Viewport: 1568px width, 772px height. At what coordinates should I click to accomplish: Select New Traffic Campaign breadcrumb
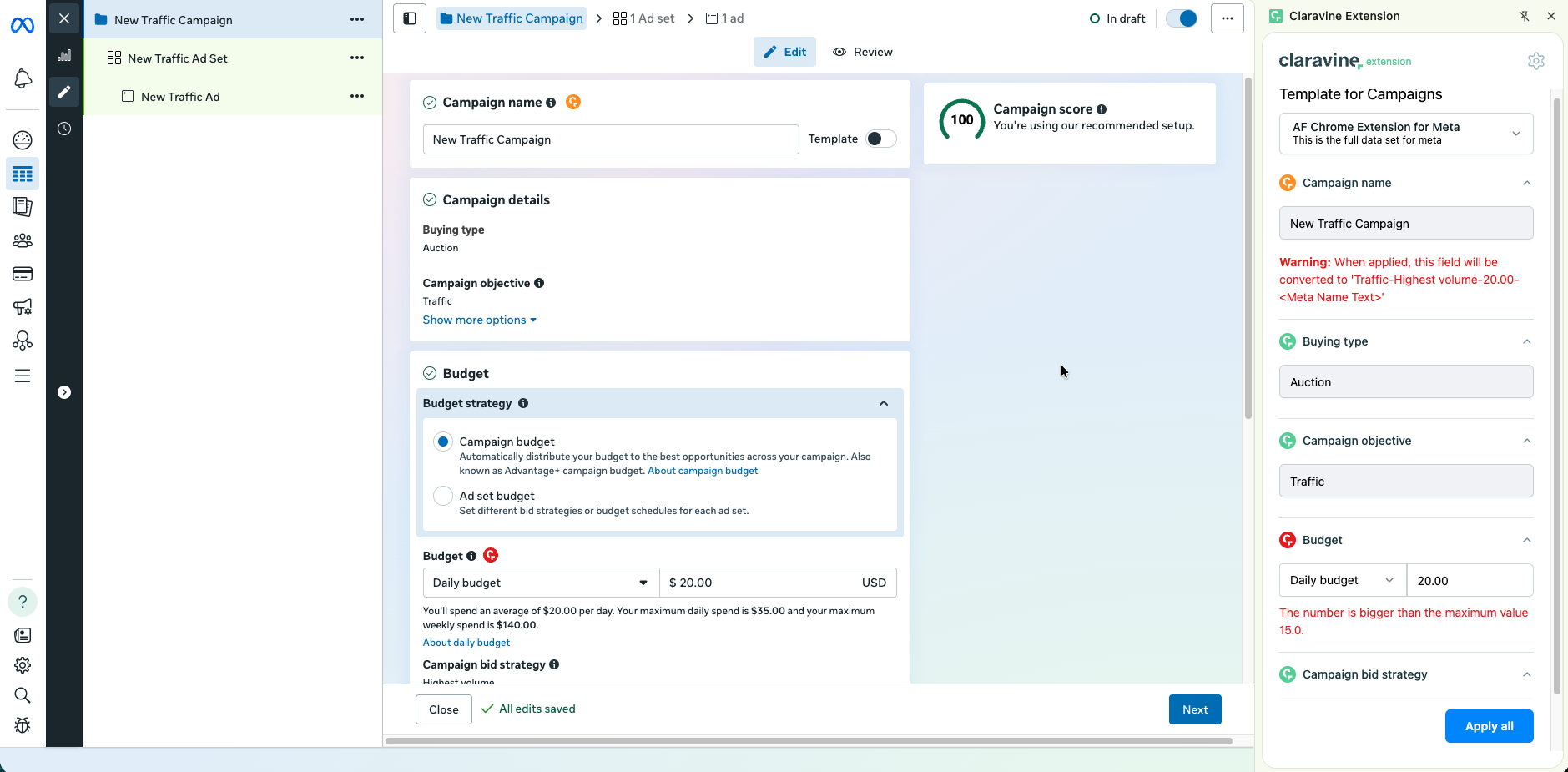pyautogui.click(x=512, y=18)
